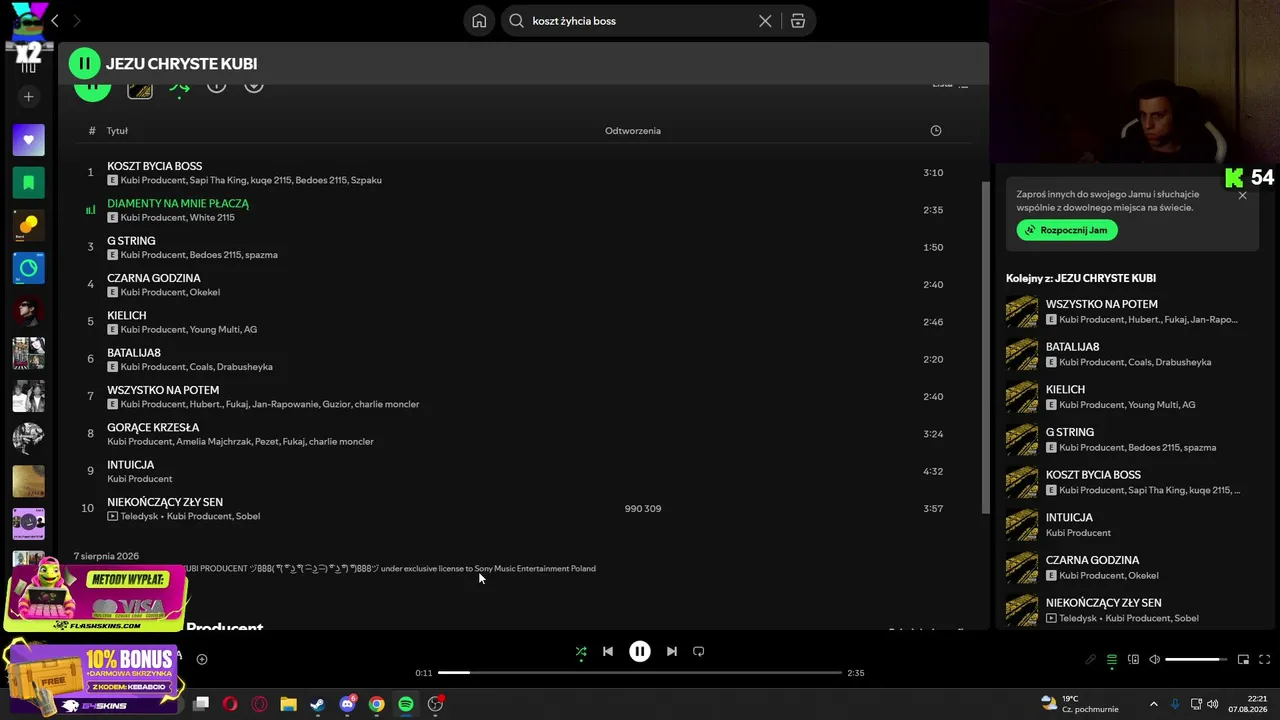Open the mini player

click(x=1243, y=660)
